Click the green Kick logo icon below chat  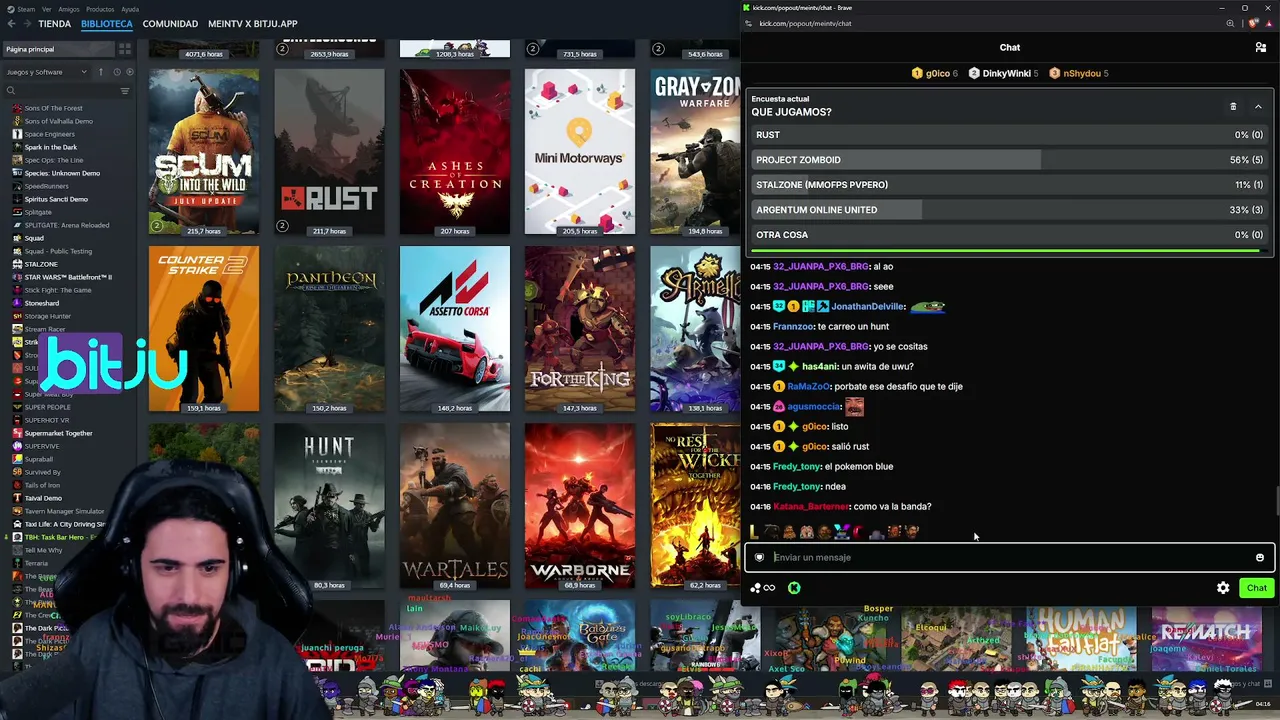(x=794, y=588)
